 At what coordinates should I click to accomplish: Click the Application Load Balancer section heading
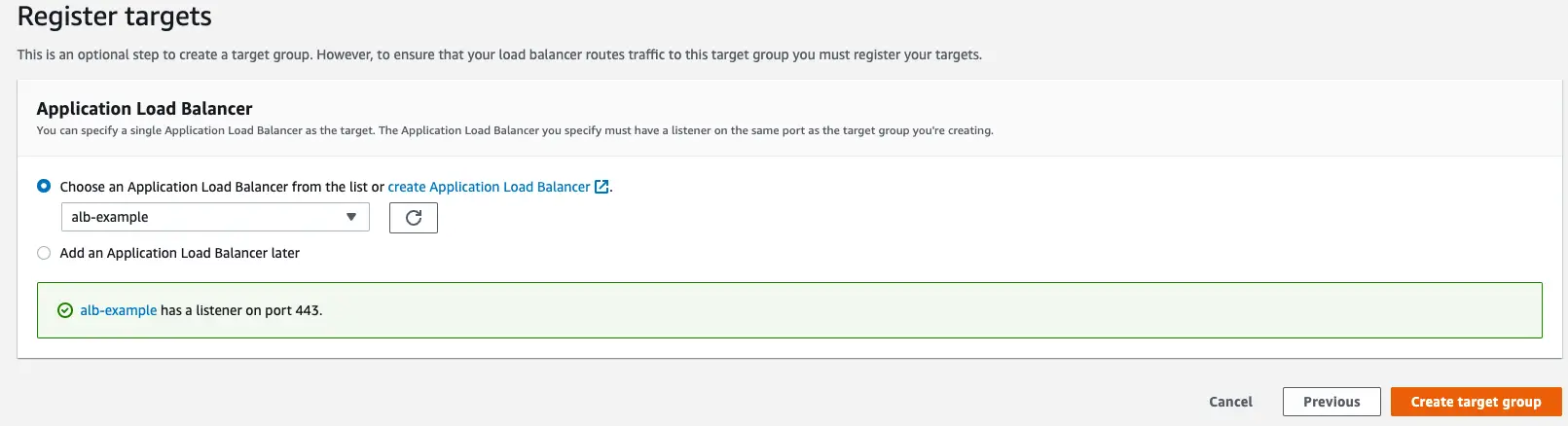(145, 109)
